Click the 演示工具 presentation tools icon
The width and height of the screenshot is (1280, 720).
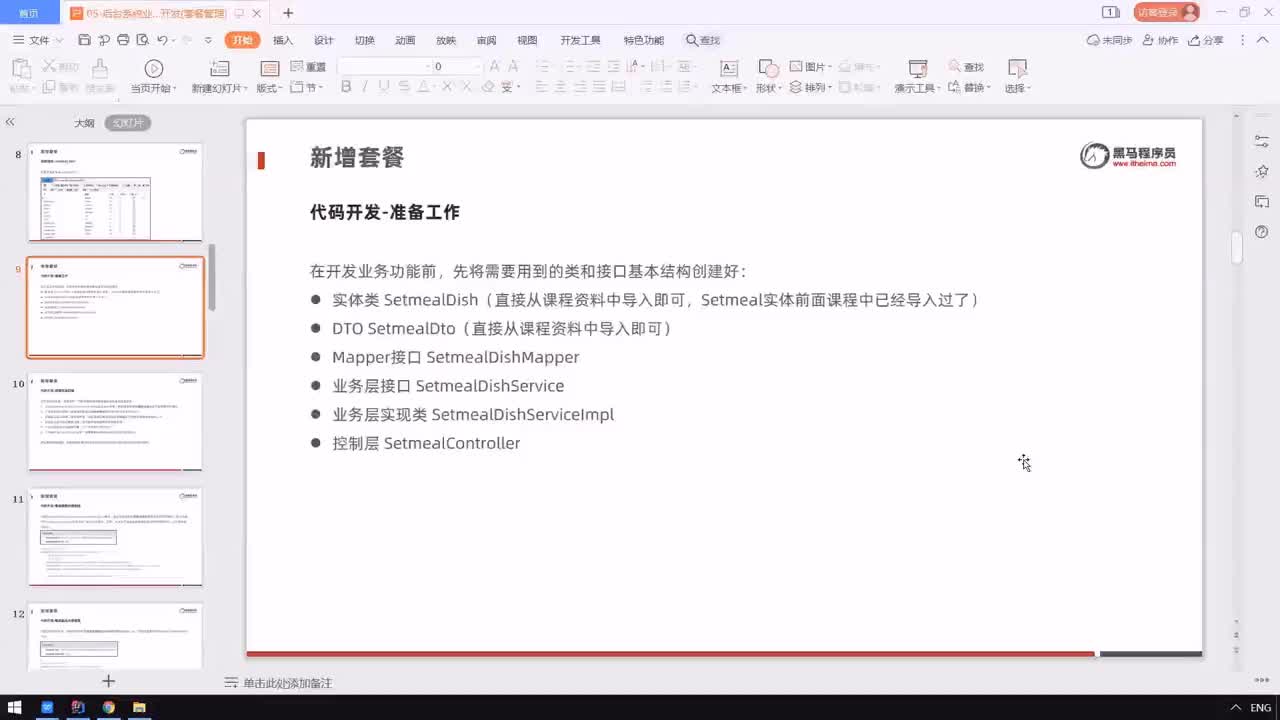917,68
